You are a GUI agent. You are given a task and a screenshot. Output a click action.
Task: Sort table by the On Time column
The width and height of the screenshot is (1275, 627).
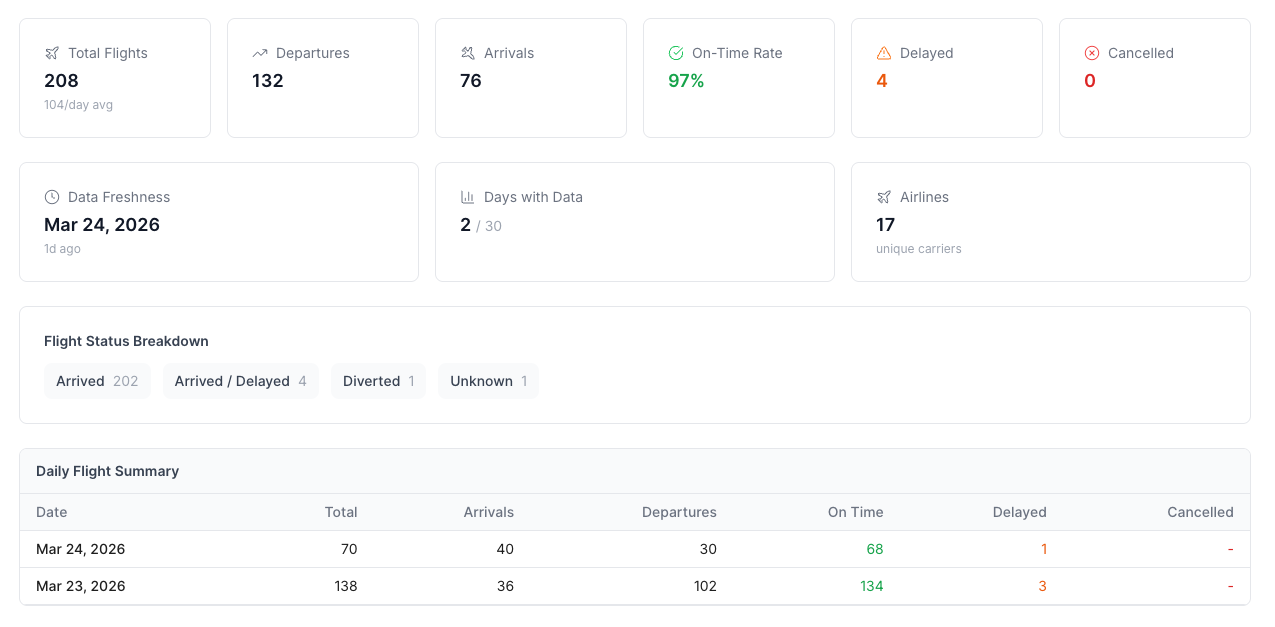(855, 512)
